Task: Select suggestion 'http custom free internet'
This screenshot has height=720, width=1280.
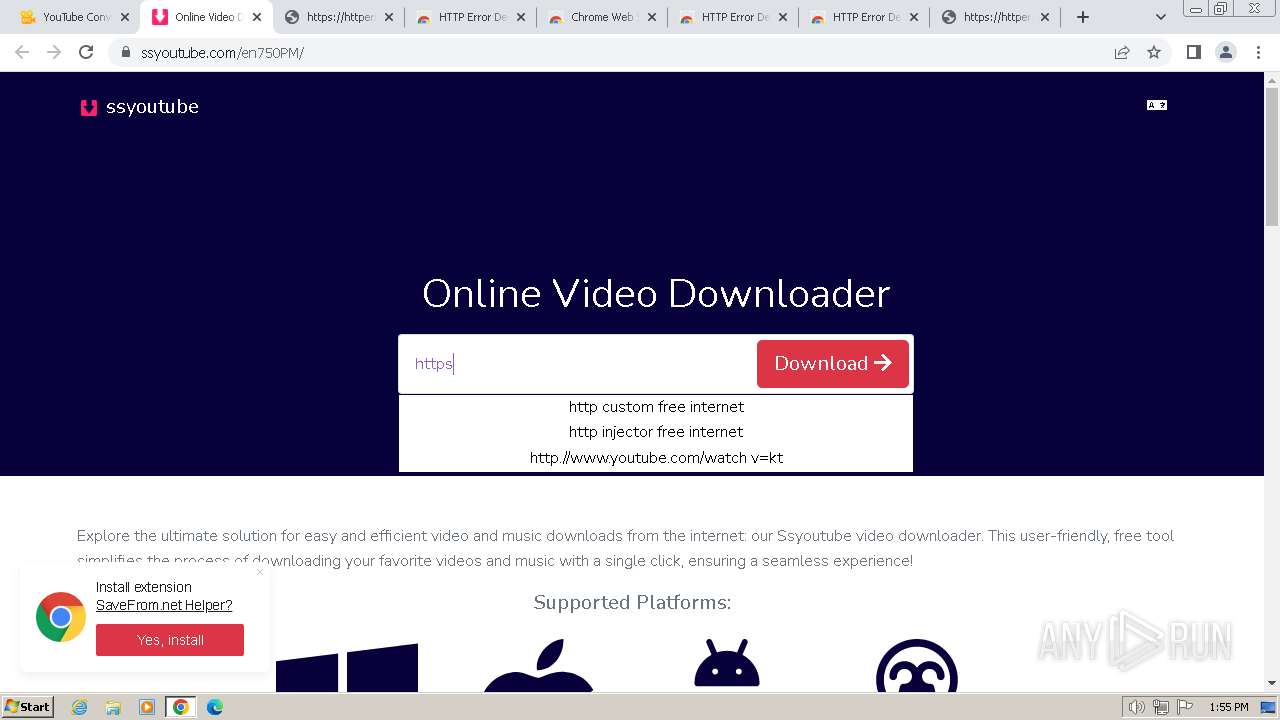Action: click(x=656, y=407)
